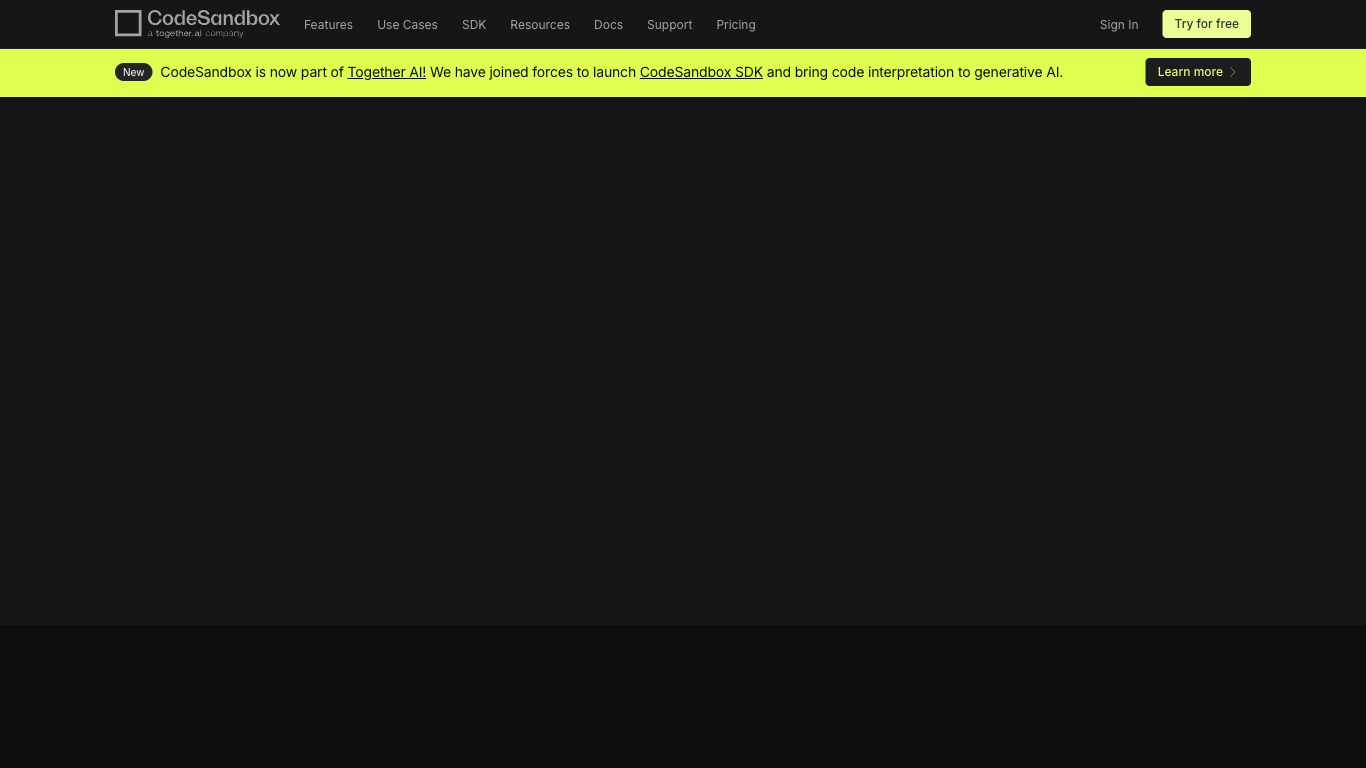Navigate to the Support page
Viewport: 1366px width, 768px height.
coord(669,25)
